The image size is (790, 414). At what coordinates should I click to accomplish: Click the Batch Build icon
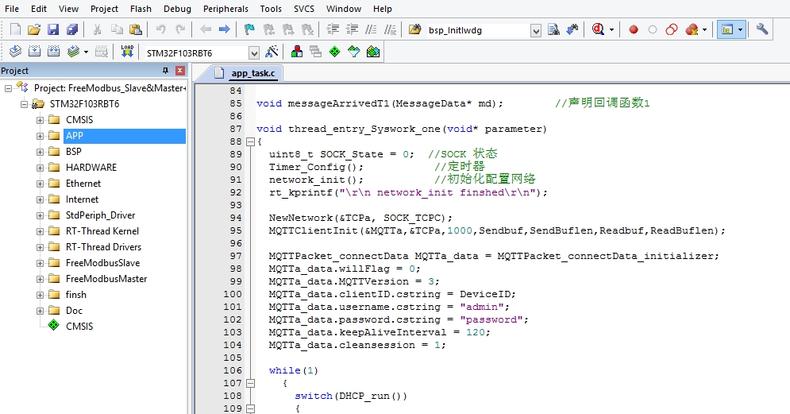click(74, 51)
